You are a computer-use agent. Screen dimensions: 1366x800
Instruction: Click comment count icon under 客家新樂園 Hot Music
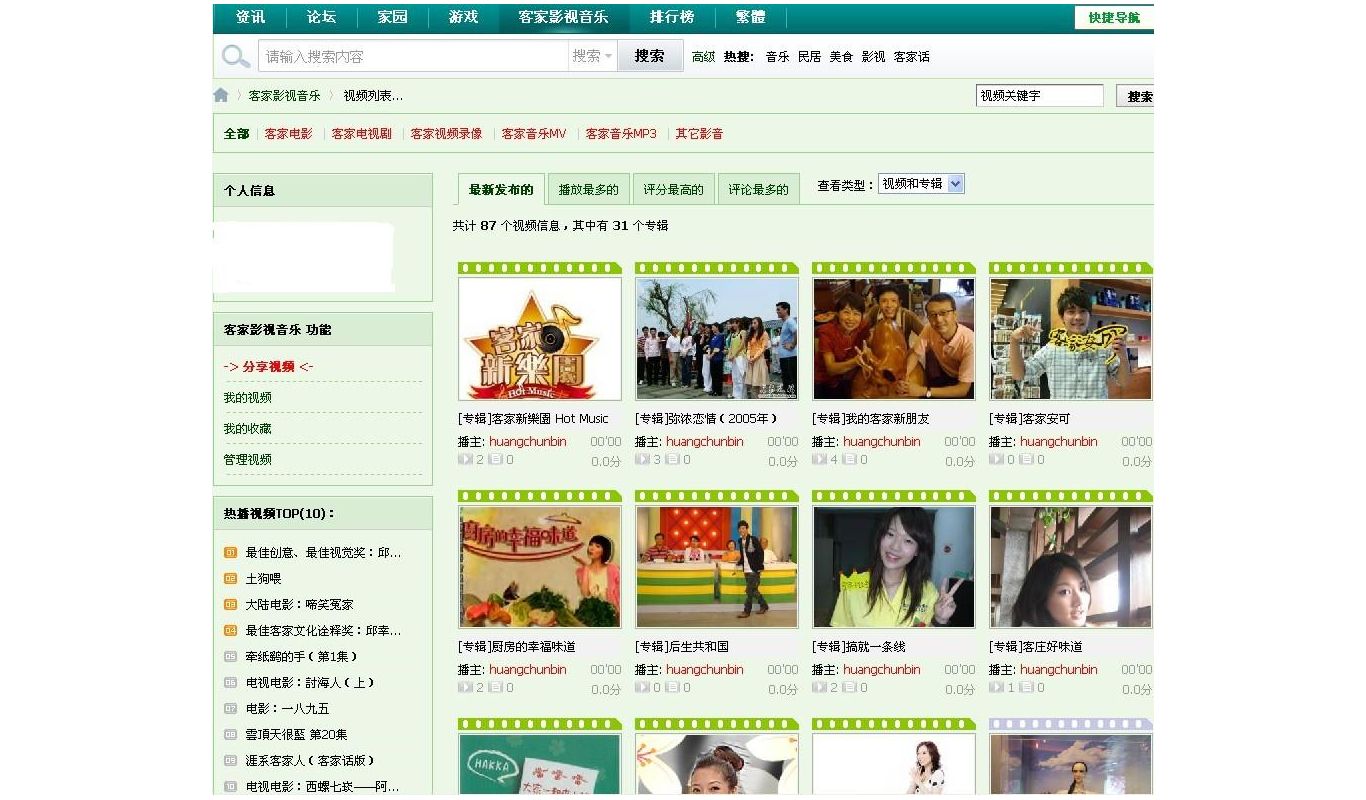(x=495, y=459)
